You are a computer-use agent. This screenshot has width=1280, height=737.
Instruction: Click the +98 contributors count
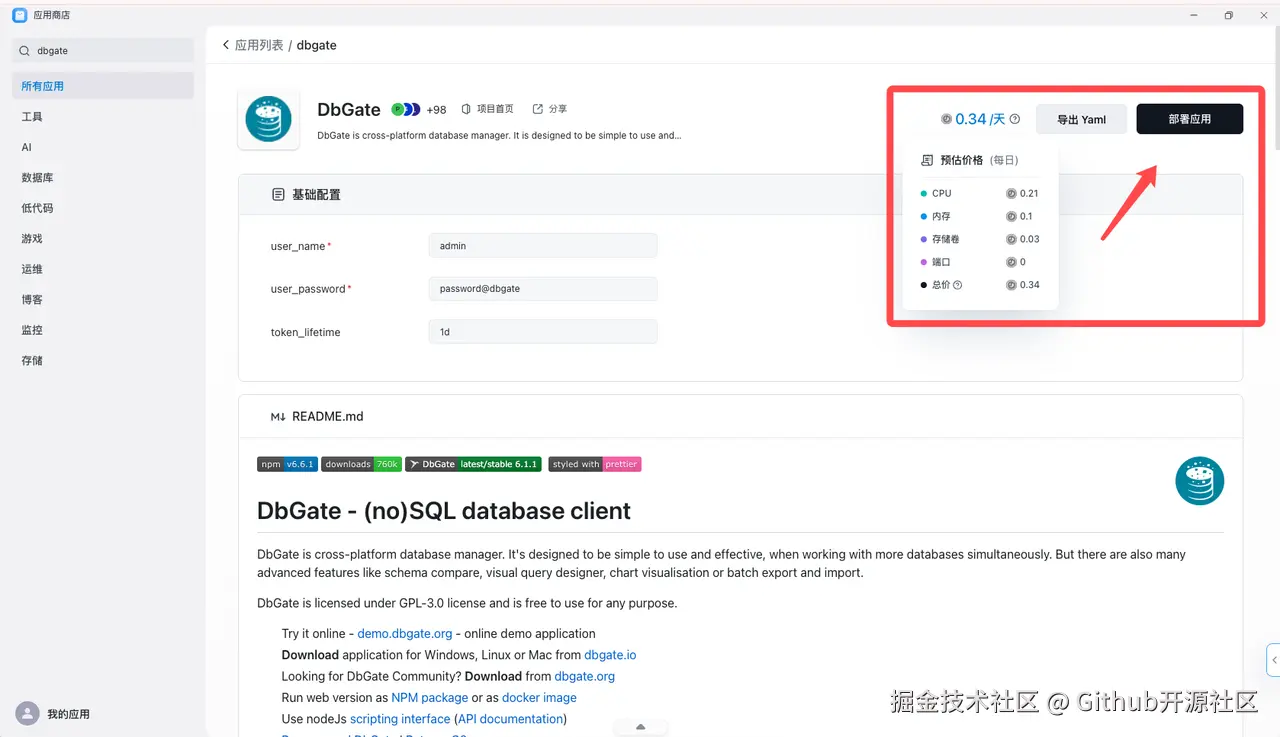click(437, 110)
